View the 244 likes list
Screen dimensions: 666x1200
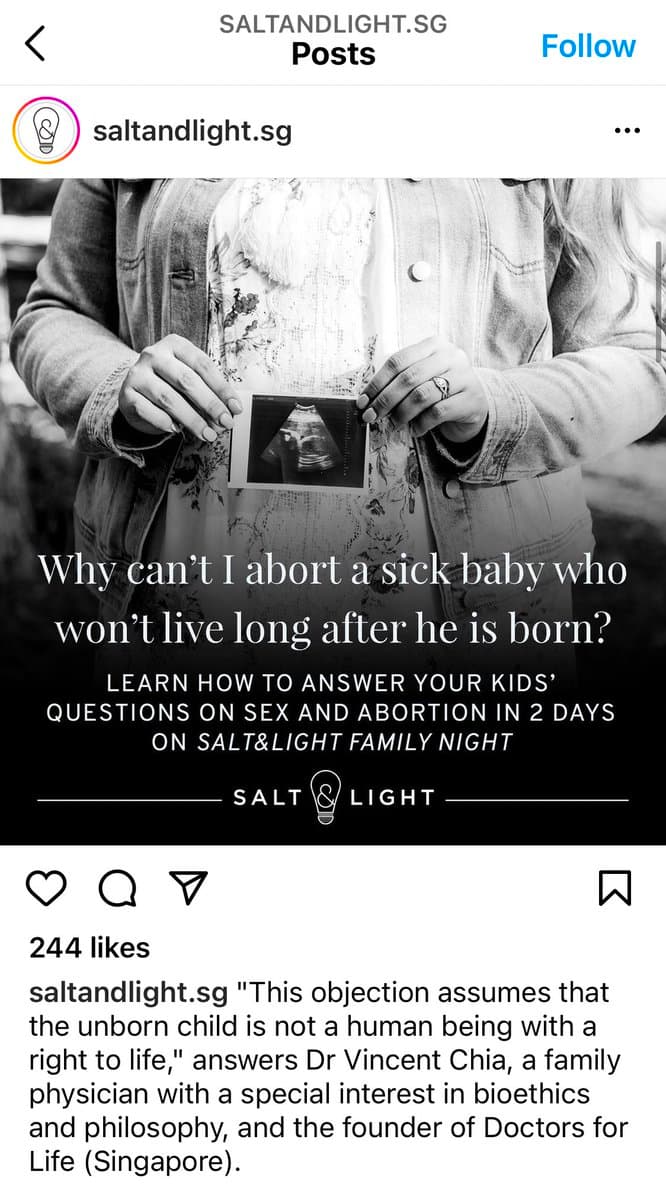click(89, 947)
